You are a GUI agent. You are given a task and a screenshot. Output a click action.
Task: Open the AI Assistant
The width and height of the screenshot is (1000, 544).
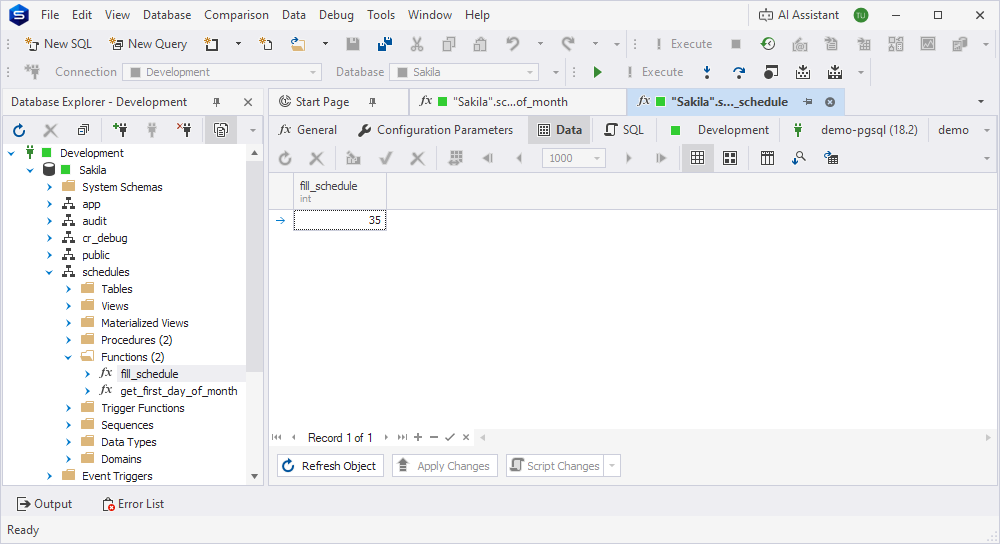click(798, 15)
